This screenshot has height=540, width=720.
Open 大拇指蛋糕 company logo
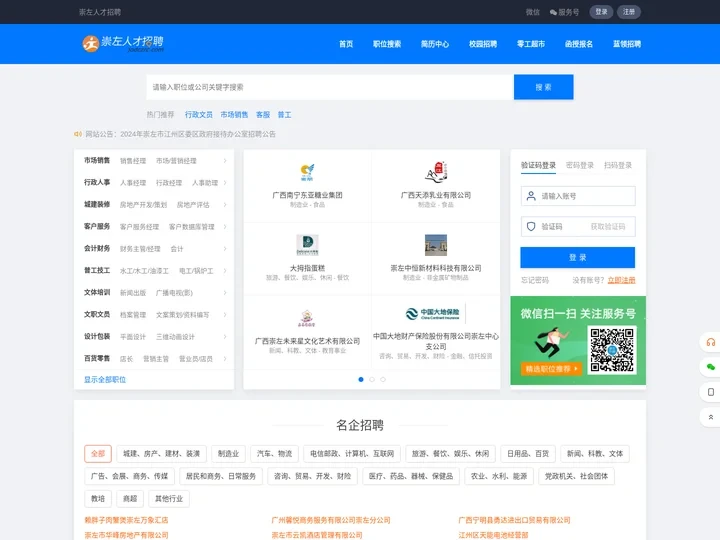click(x=307, y=245)
